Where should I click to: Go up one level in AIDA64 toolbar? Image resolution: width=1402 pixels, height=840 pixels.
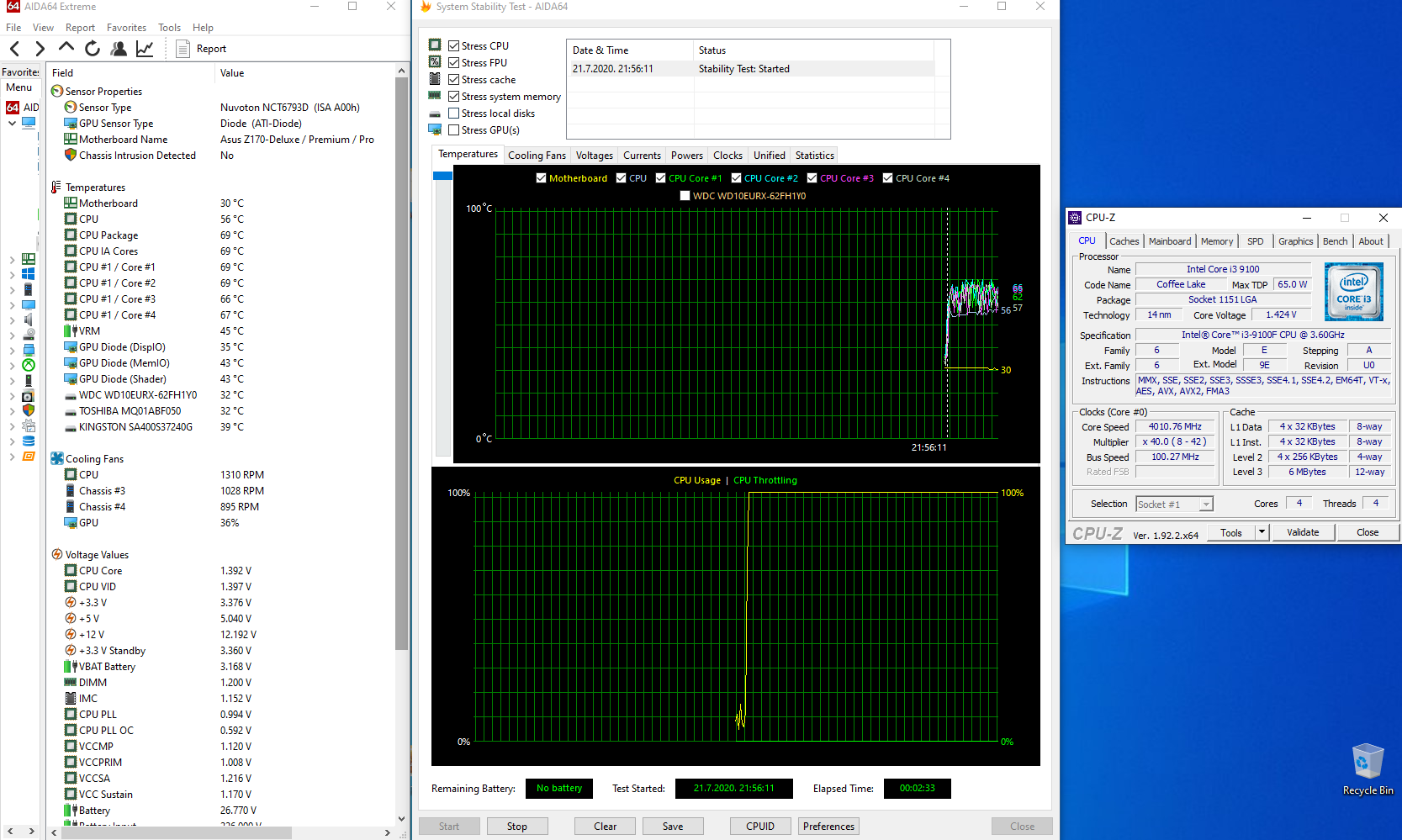[66, 48]
